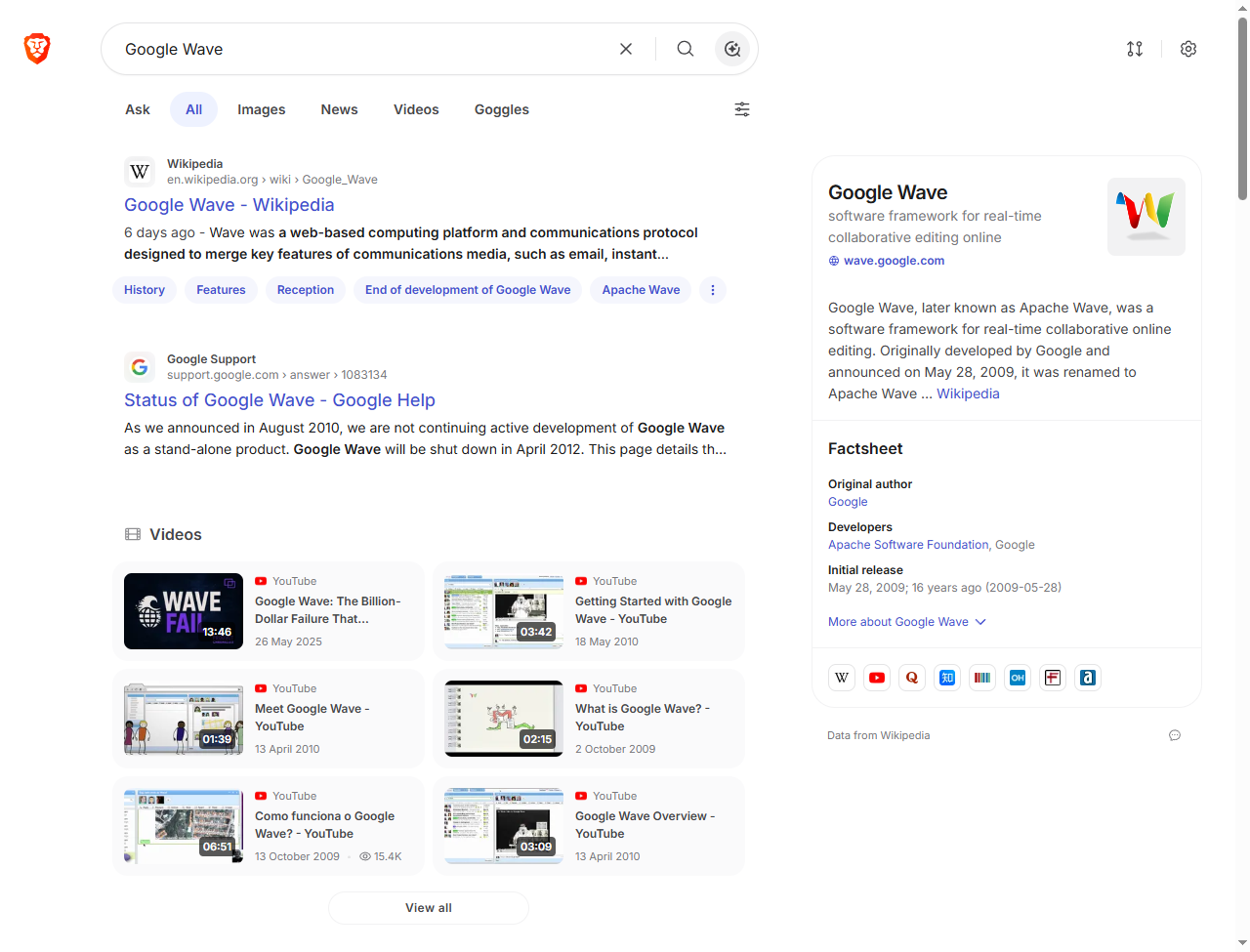The height and width of the screenshot is (952, 1250).
Task: Open the AI answer search icon
Action: coord(732,49)
